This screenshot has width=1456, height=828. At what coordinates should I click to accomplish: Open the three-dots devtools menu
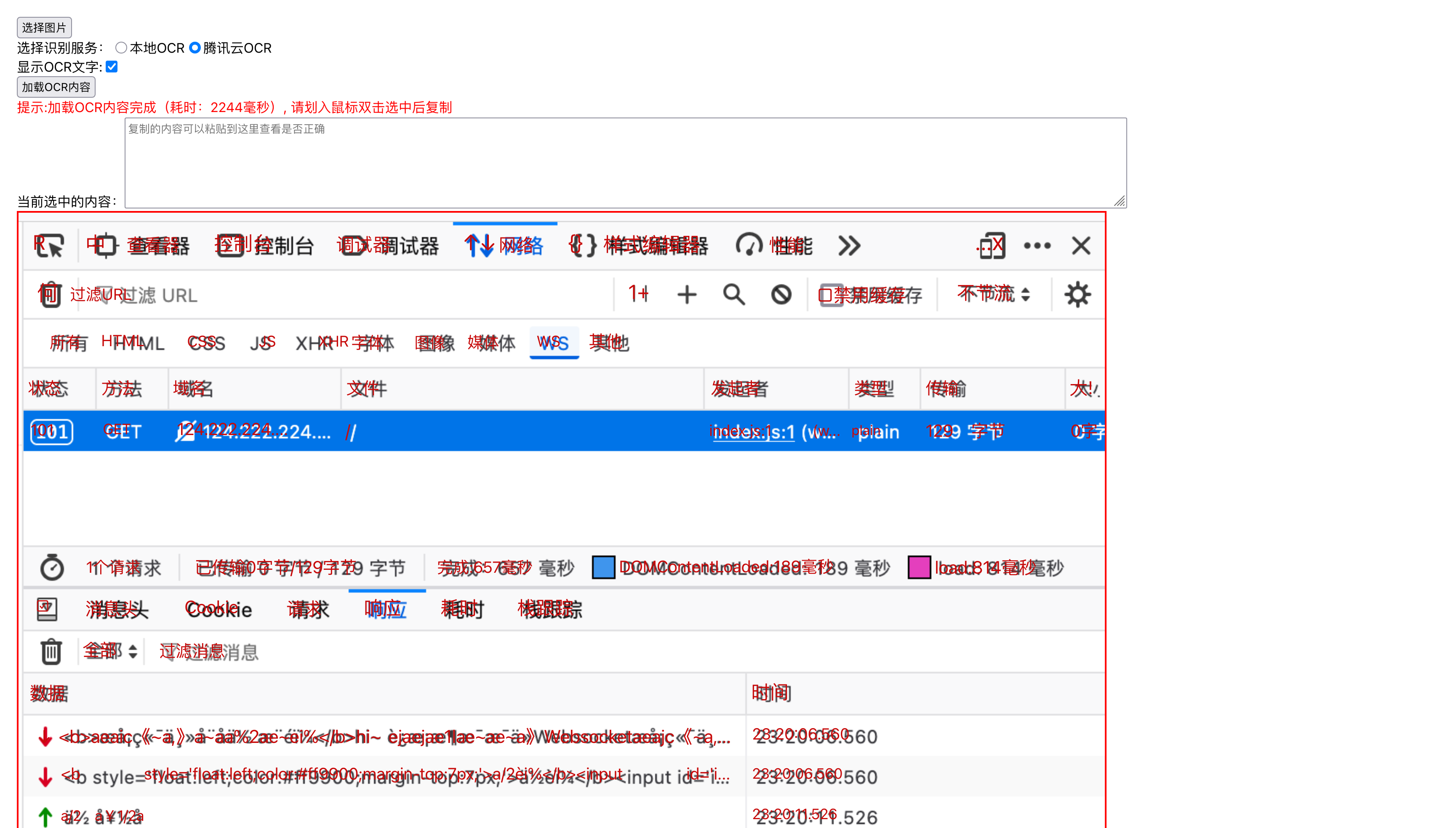point(1037,246)
